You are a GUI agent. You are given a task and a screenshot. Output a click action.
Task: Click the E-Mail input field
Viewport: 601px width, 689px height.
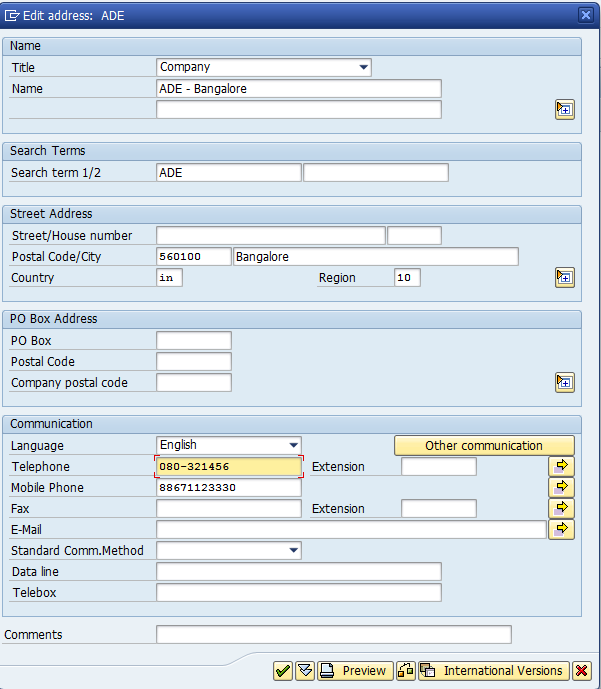pos(351,529)
